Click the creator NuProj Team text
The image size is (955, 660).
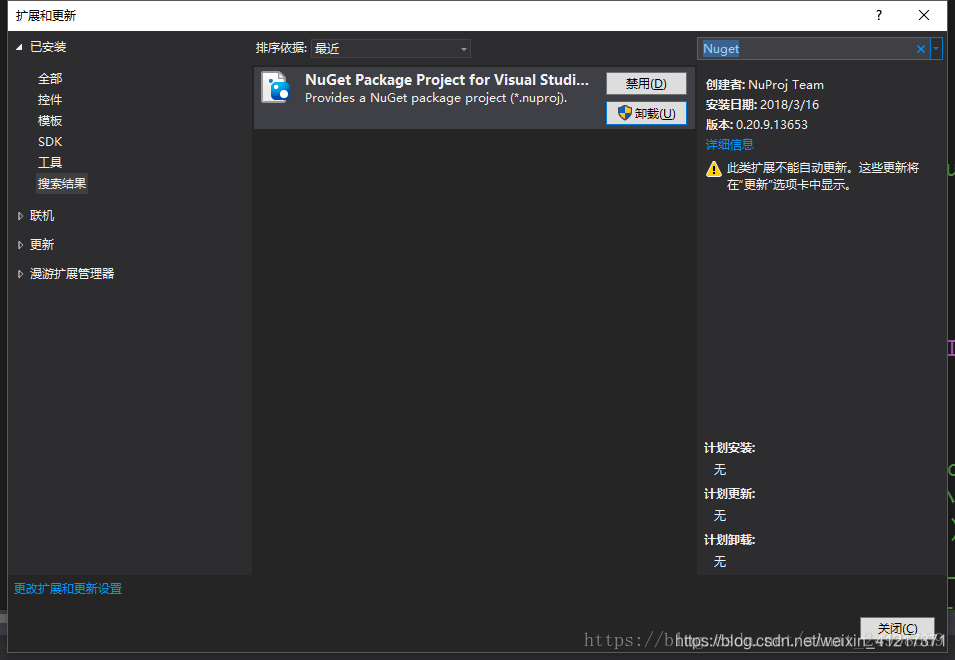tap(786, 85)
